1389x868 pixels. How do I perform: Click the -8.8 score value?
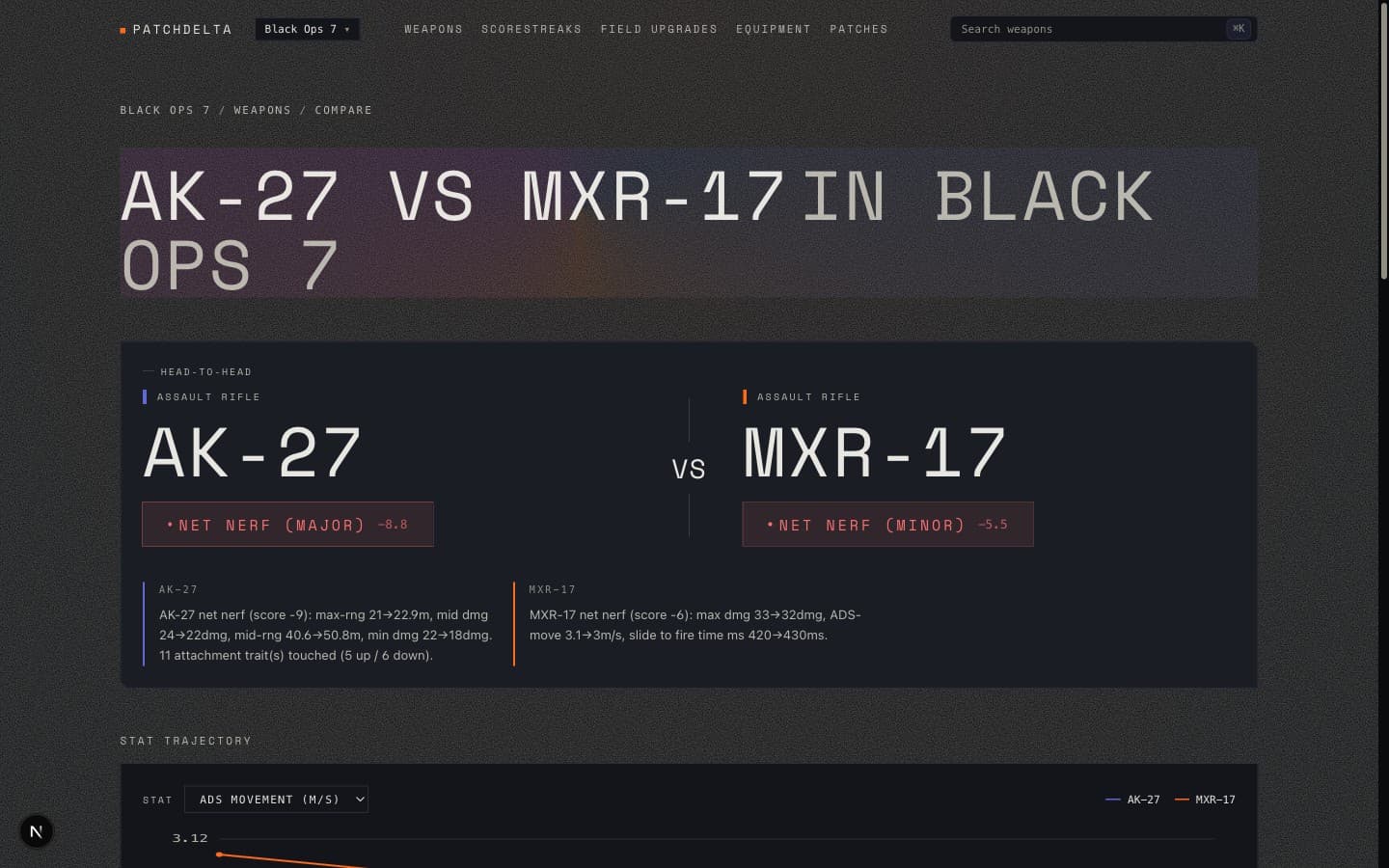[393, 525]
